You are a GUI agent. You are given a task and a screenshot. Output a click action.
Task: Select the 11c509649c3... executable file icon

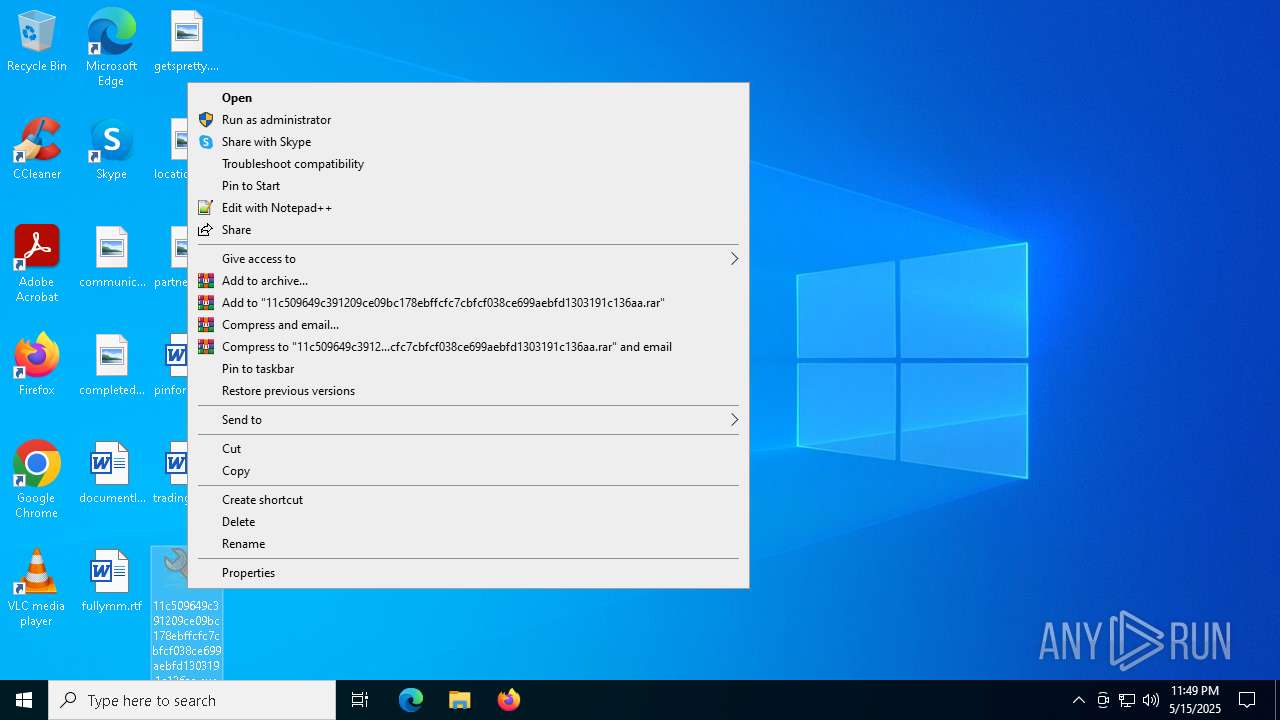pyautogui.click(x=186, y=612)
